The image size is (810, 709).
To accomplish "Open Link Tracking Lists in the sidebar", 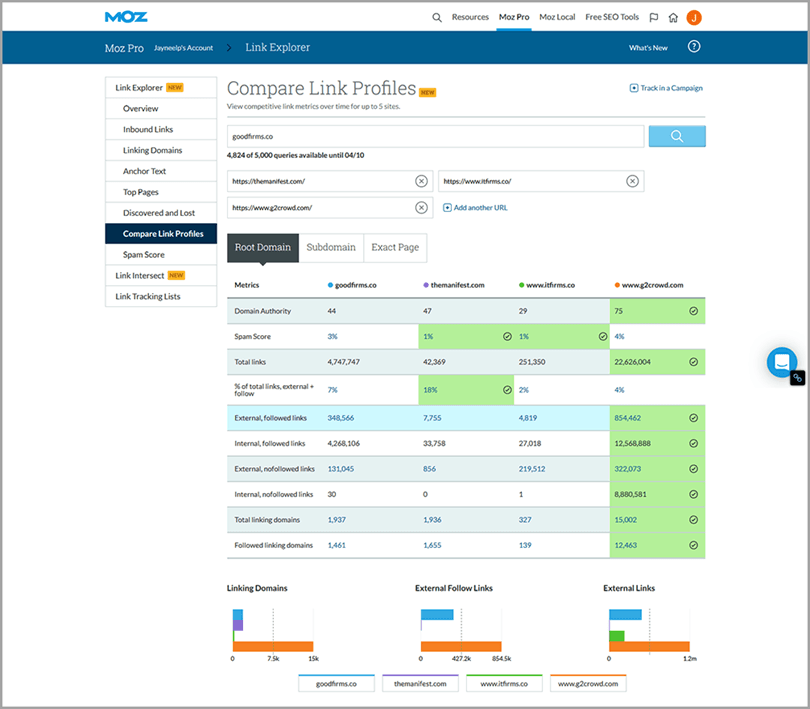I will (161, 297).
